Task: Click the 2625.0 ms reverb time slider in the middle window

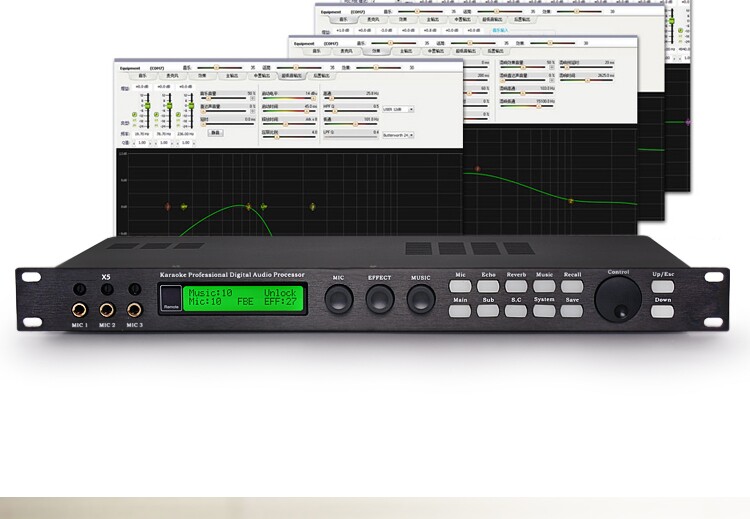Action: [x=587, y=80]
